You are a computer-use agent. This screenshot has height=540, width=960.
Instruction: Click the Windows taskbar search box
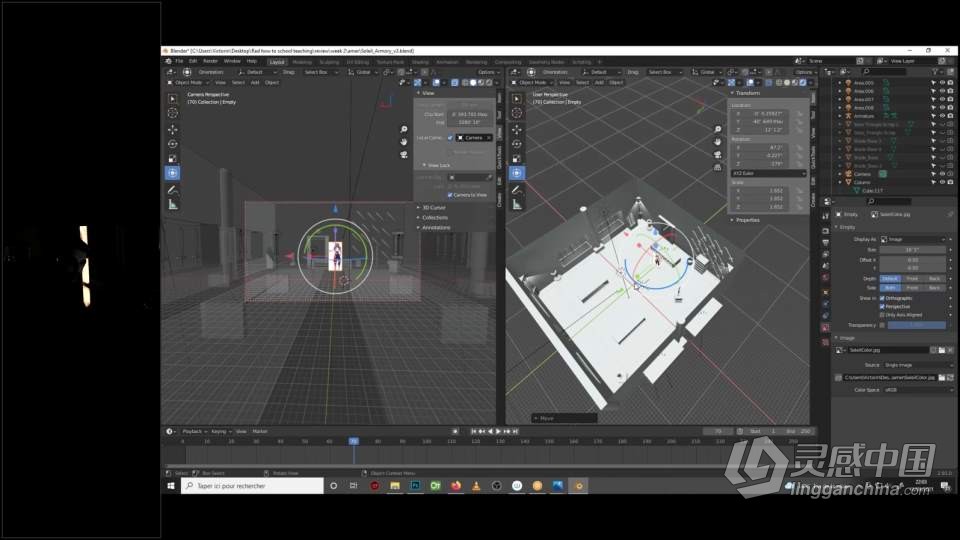click(252, 486)
